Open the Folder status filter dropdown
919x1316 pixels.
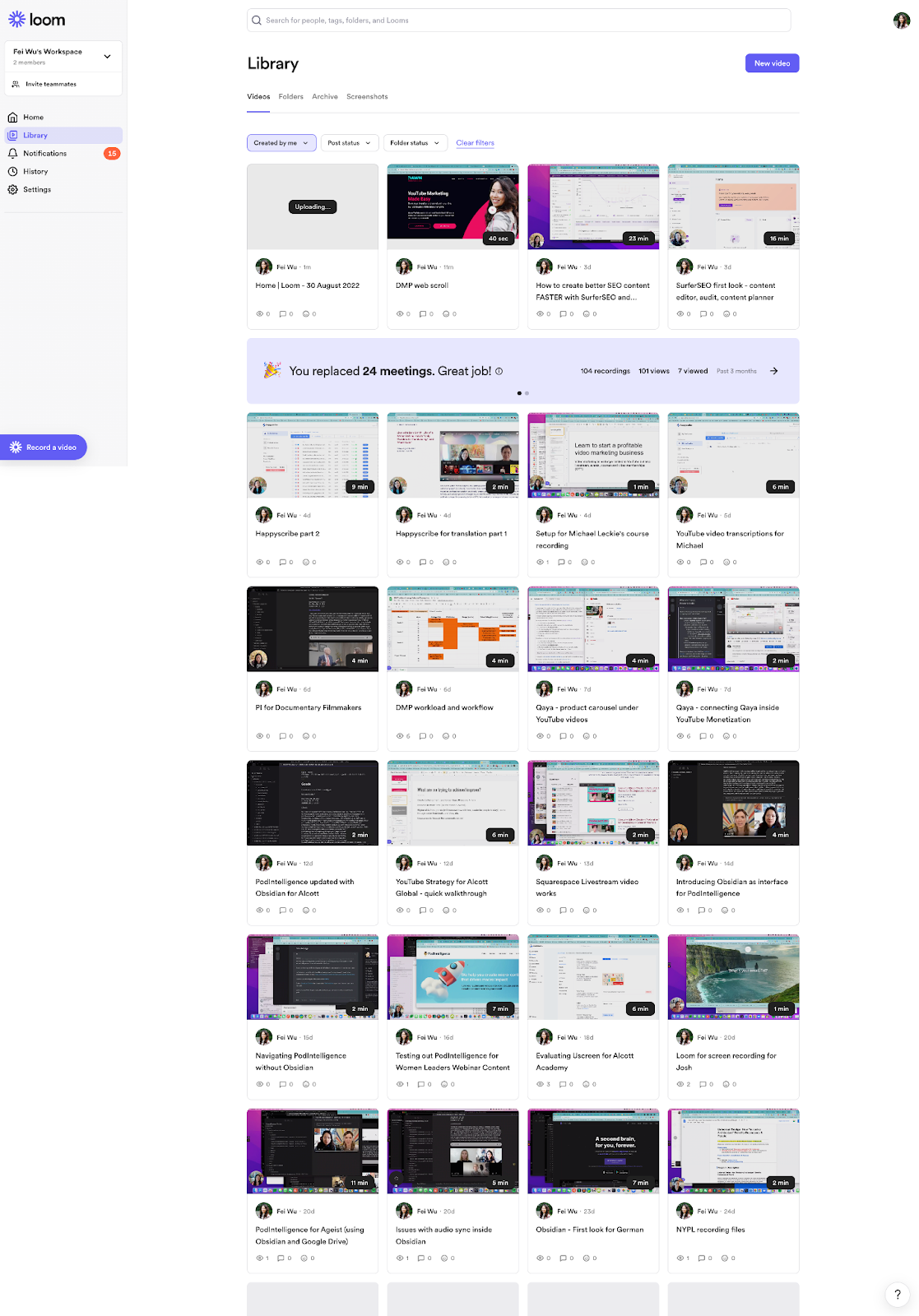(x=415, y=143)
